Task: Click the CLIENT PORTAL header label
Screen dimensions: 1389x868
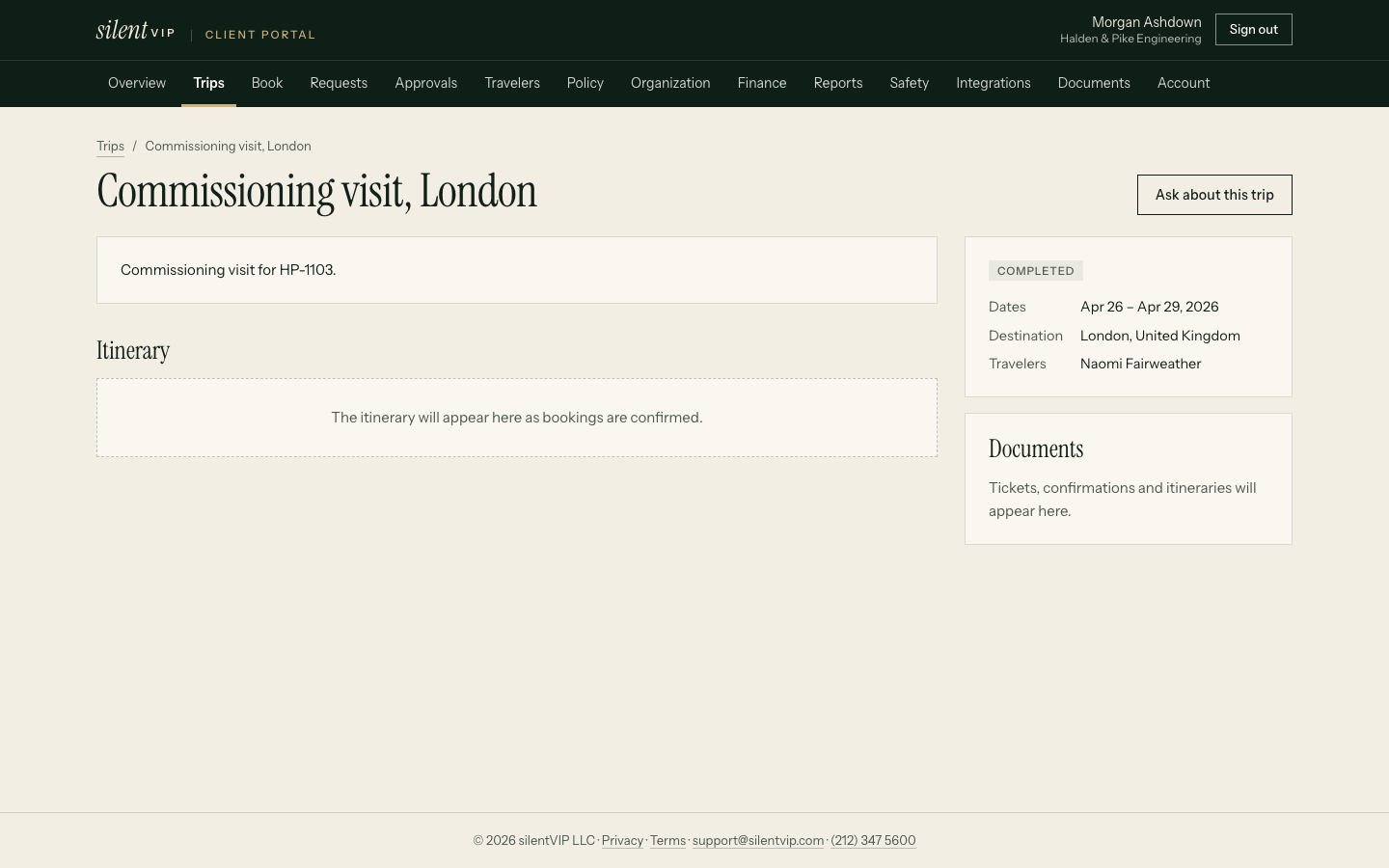Action: (x=260, y=35)
